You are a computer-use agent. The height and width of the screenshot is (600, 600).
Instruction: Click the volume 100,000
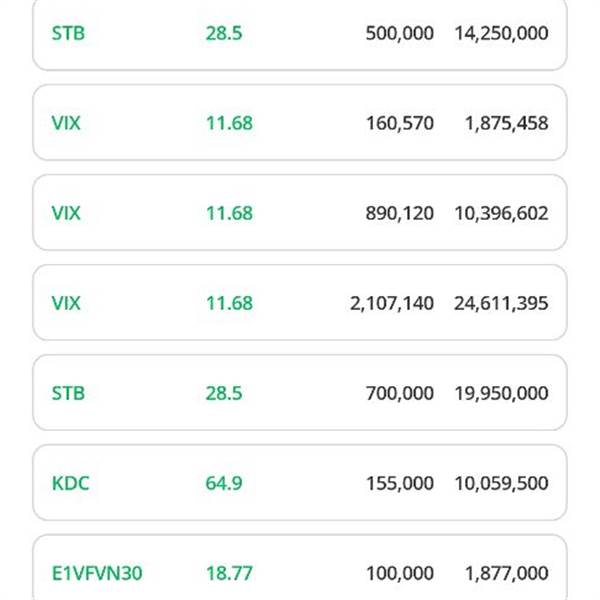coord(400,574)
